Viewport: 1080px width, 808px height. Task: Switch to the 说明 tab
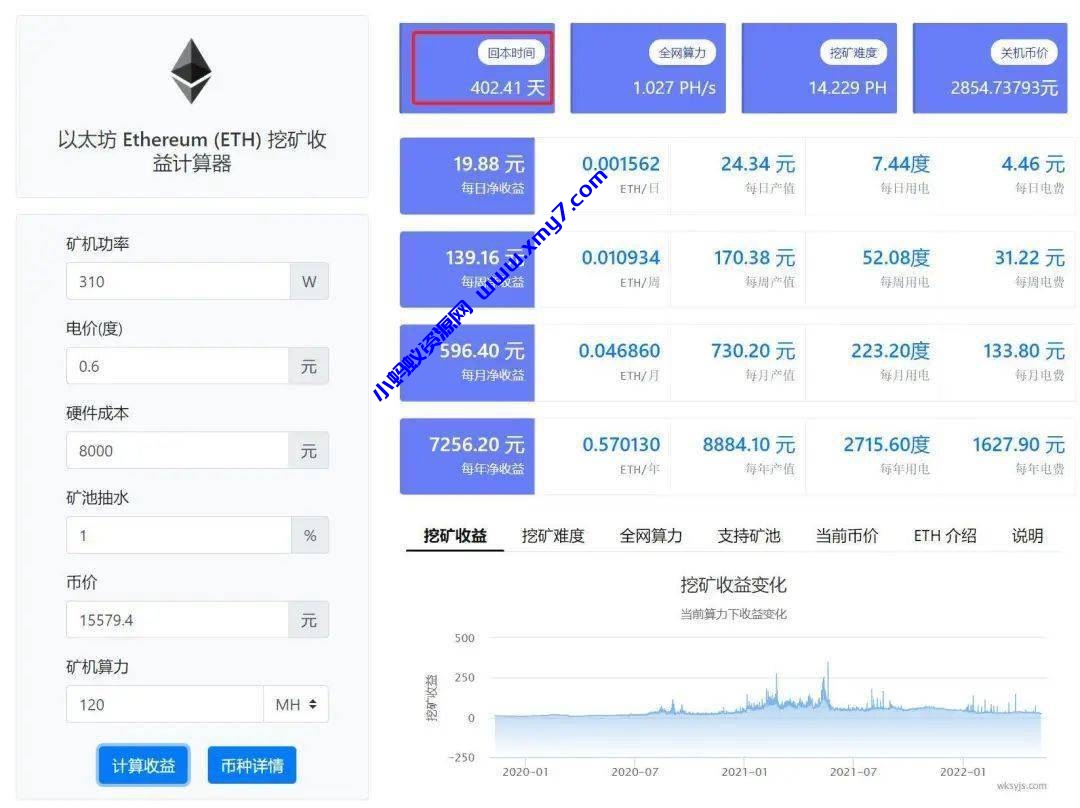click(1027, 535)
